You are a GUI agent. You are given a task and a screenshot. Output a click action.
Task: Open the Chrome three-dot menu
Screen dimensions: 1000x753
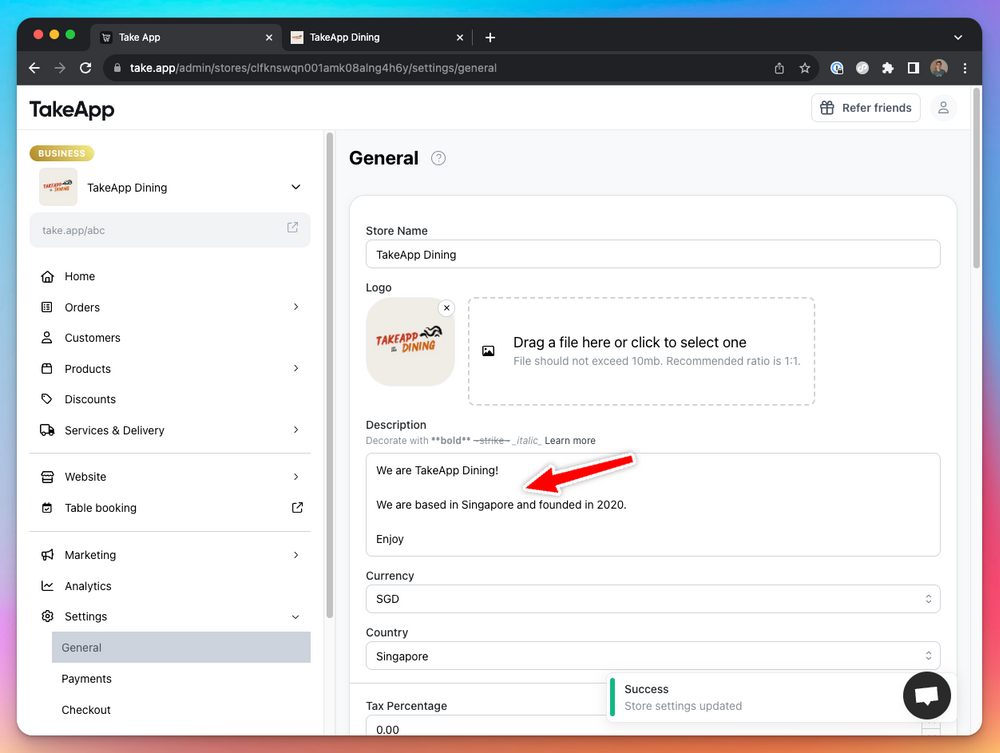coord(964,68)
